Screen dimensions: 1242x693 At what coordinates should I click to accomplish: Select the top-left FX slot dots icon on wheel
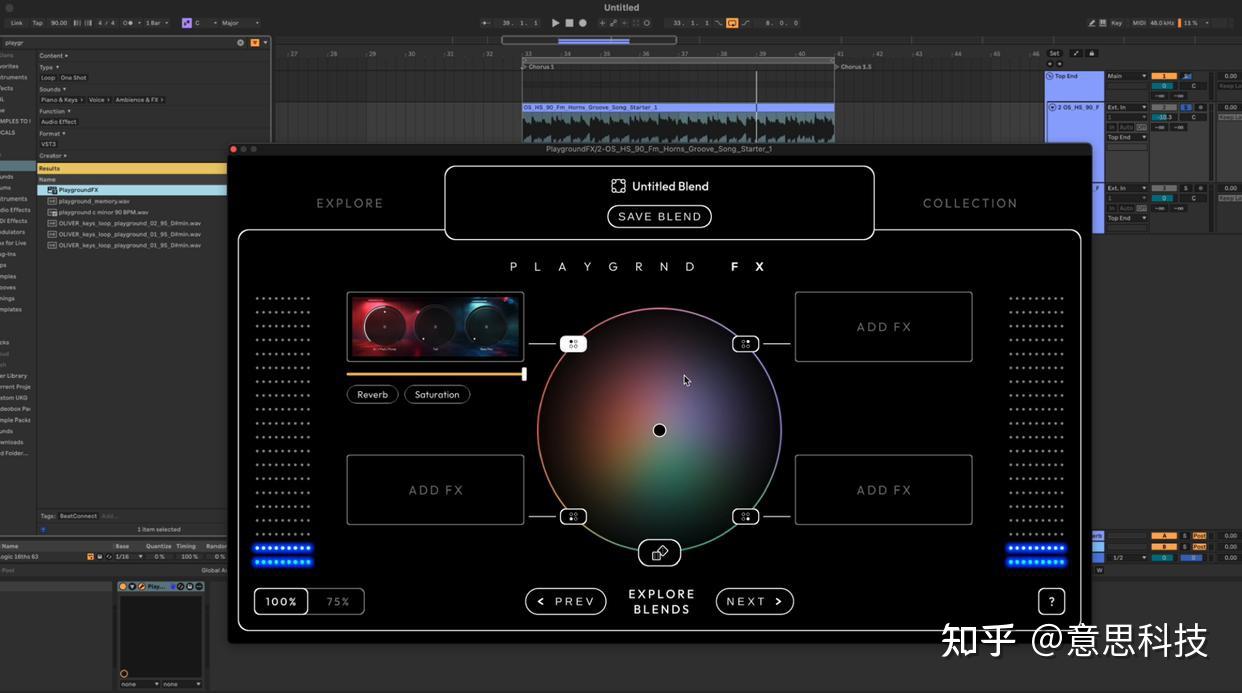click(x=573, y=343)
